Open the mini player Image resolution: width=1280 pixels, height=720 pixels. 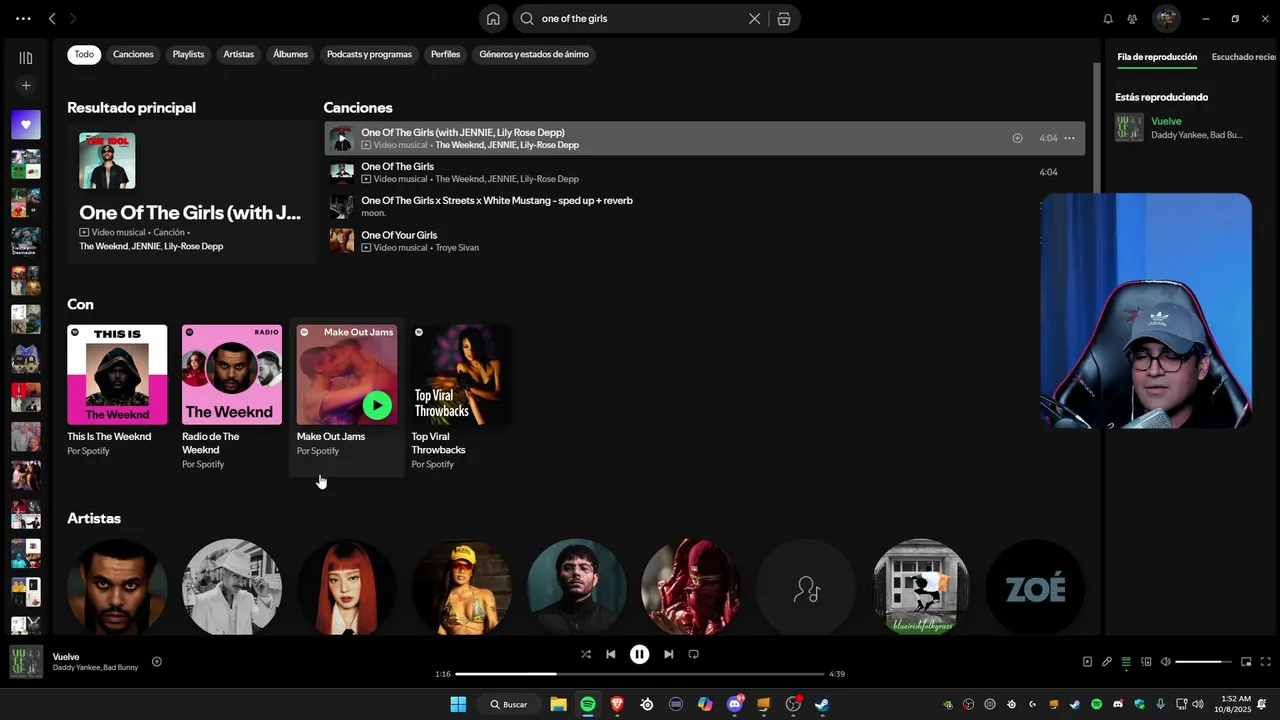coord(1246,662)
